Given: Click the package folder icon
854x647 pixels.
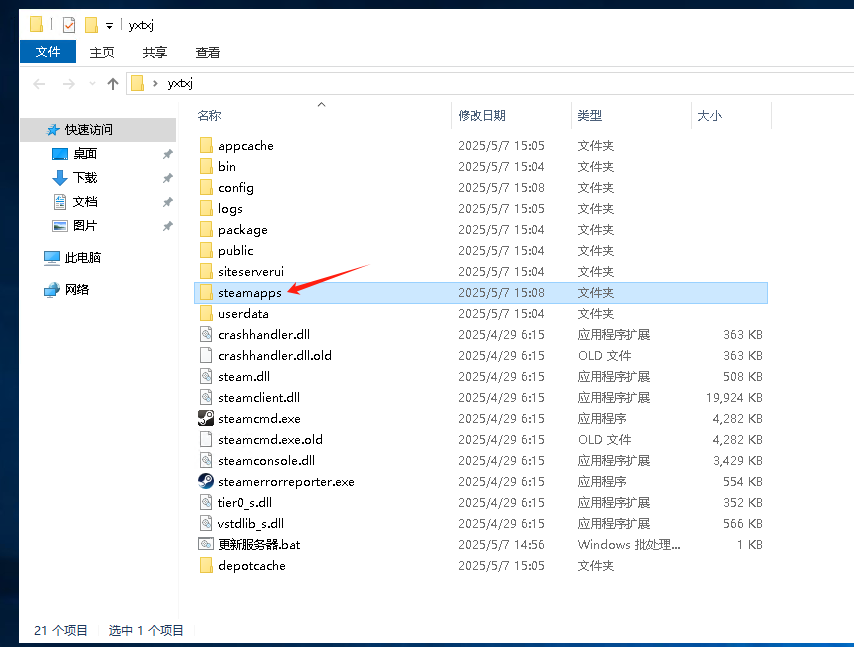Looking at the screenshot, I should click(x=206, y=229).
